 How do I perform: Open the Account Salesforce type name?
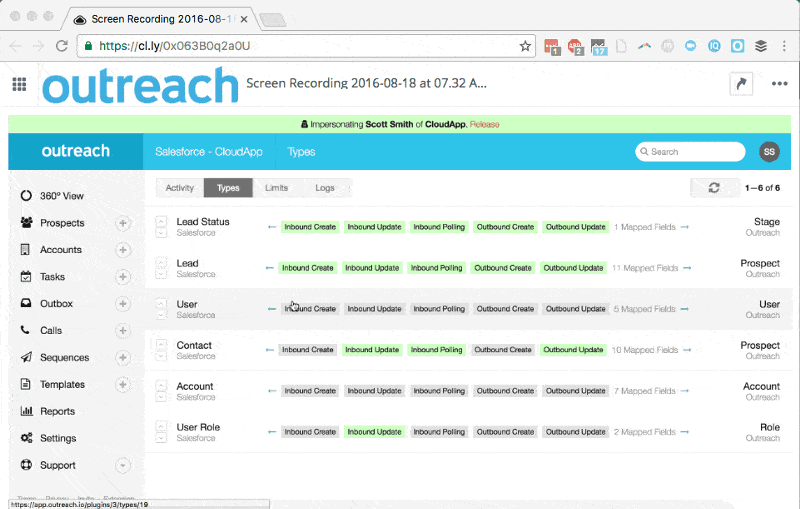195,386
